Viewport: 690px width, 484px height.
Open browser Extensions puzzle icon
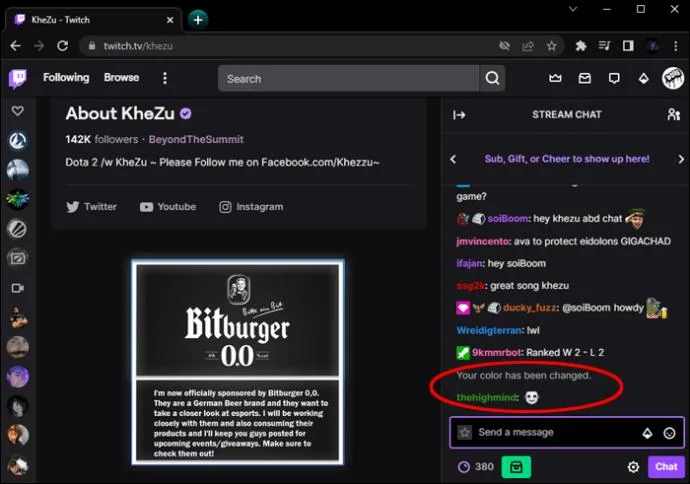point(581,46)
